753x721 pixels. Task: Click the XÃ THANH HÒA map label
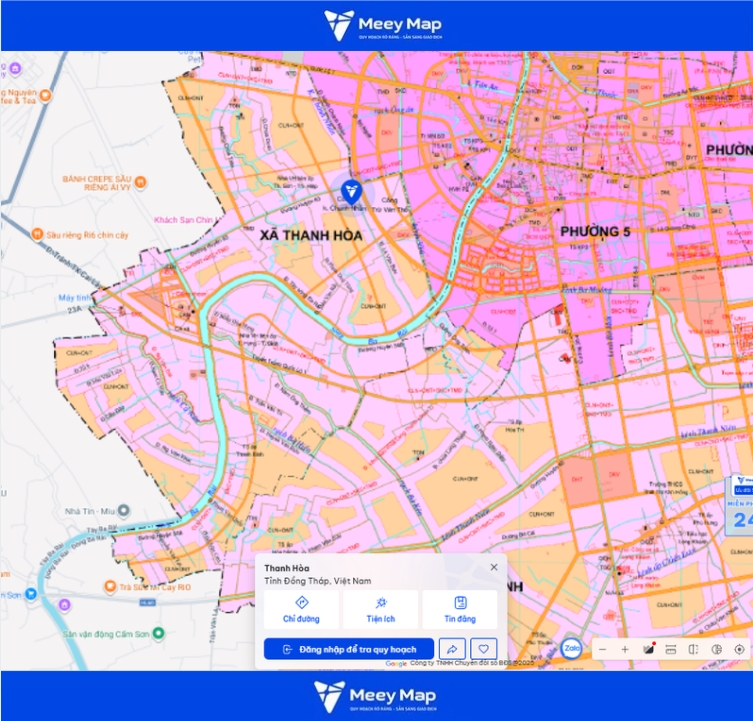click(x=311, y=235)
